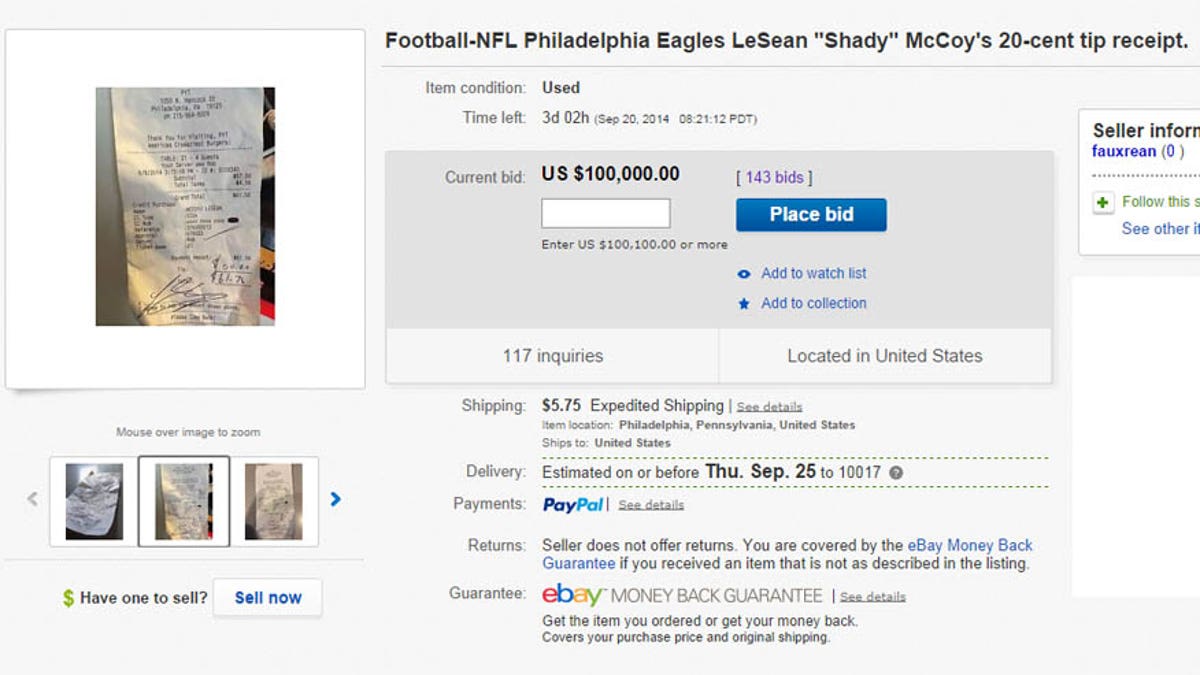The width and height of the screenshot is (1200, 675).
Task: Focus the bid amount input field
Action: 606,214
